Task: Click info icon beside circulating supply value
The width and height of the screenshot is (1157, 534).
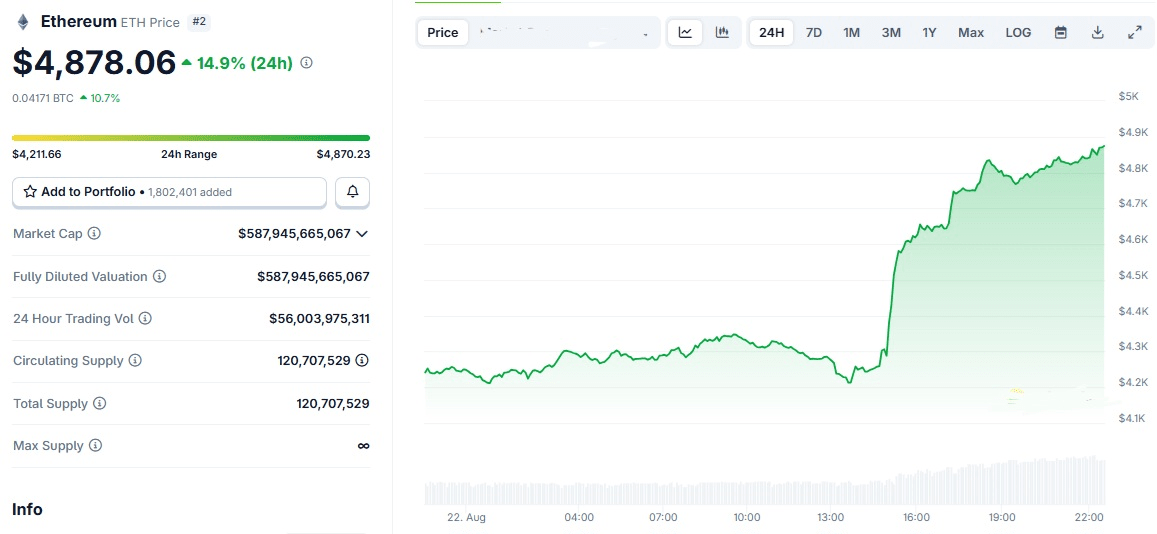Action: click(362, 361)
